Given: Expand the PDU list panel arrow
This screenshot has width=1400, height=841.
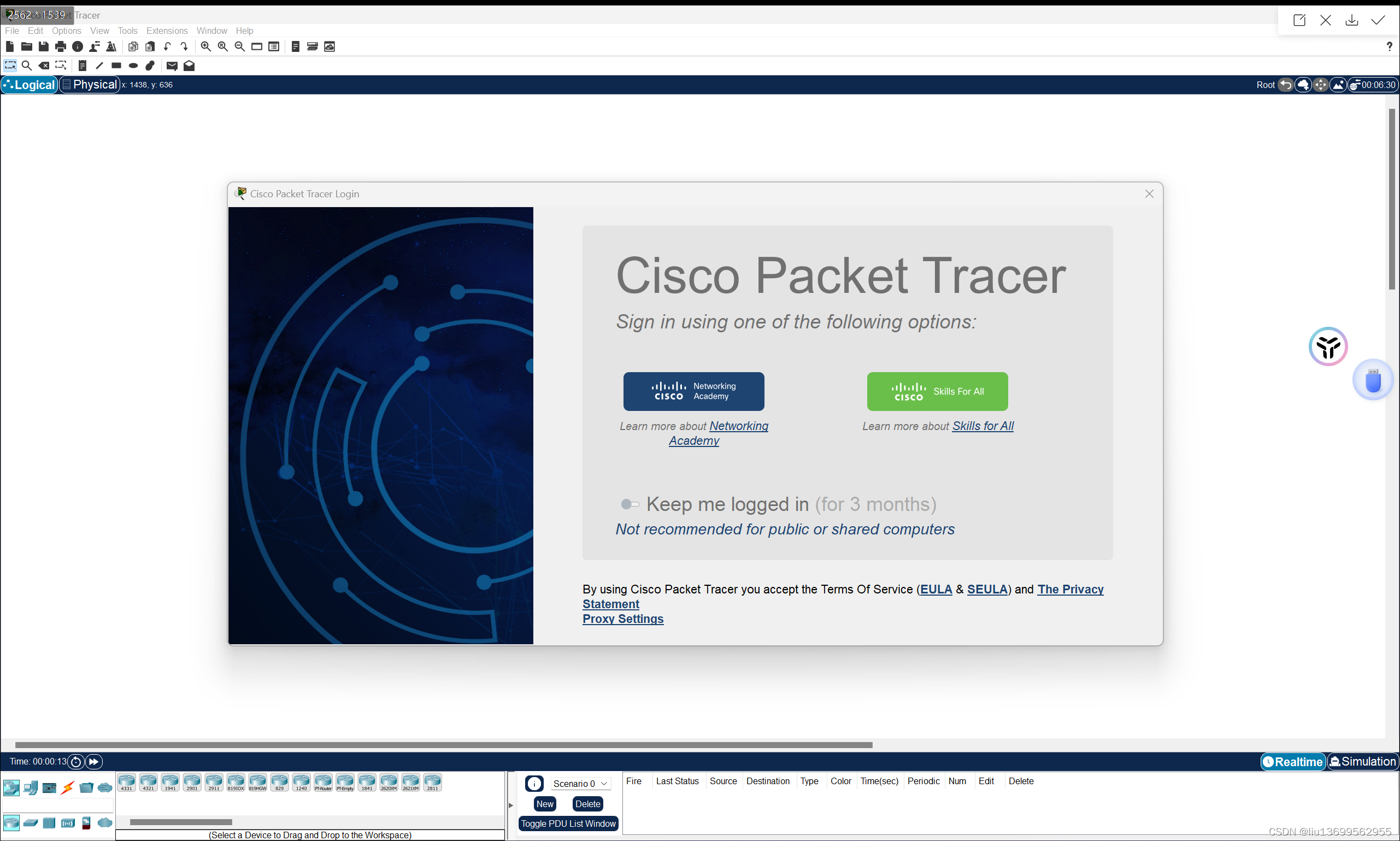Looking at the screenshot, I should 510,805.
